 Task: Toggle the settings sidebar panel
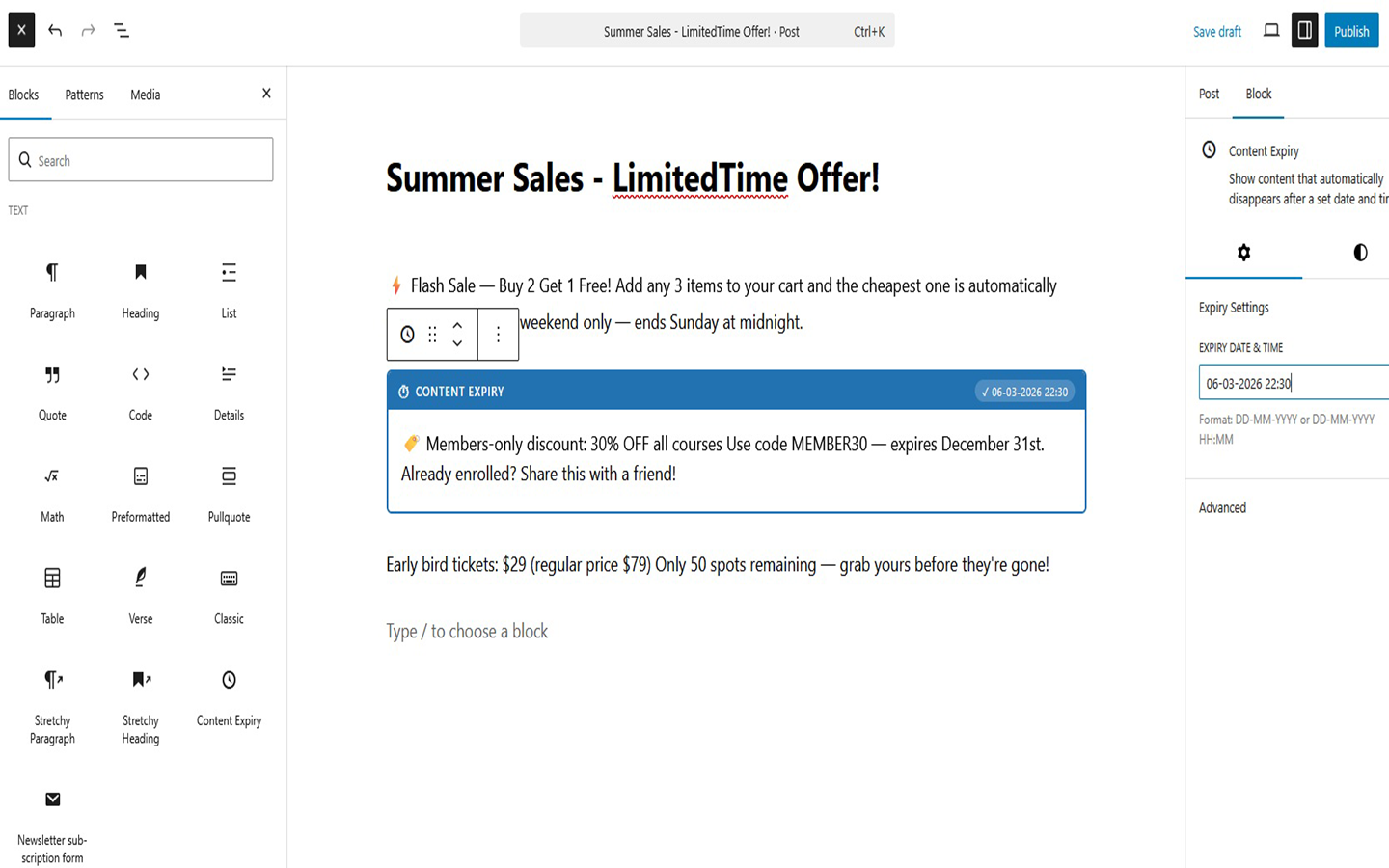(x=1304, y=30)
